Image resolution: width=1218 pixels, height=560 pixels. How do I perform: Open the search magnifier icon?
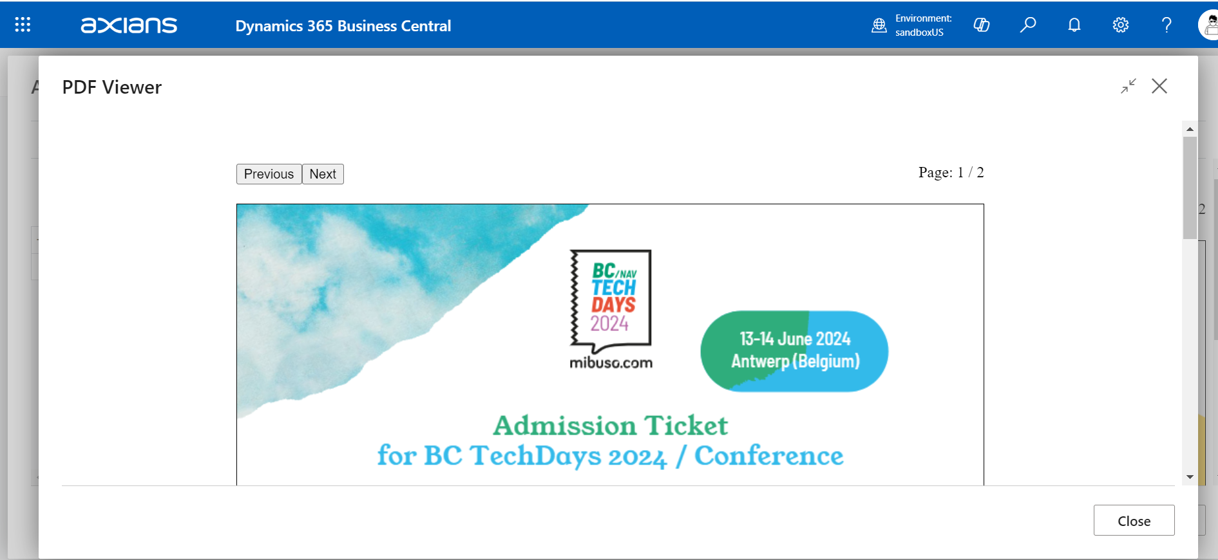point(1028,25)
